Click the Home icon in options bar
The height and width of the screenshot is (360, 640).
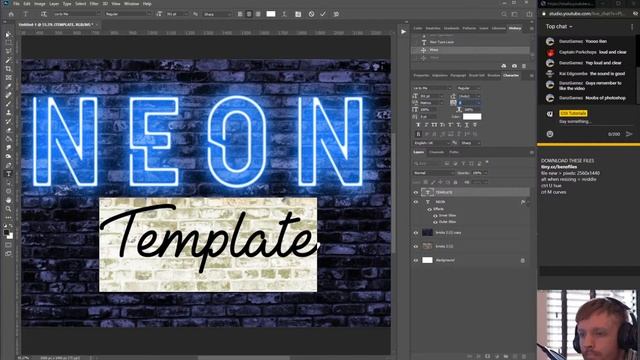pos(11,14)
